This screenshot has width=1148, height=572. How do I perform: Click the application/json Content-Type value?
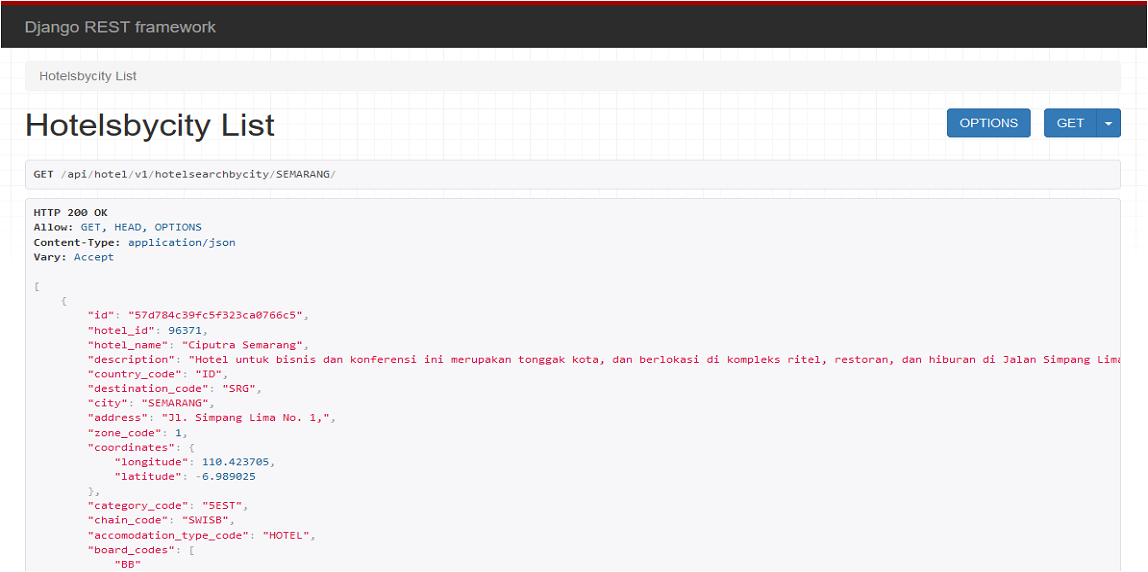(x=181, y=242)
